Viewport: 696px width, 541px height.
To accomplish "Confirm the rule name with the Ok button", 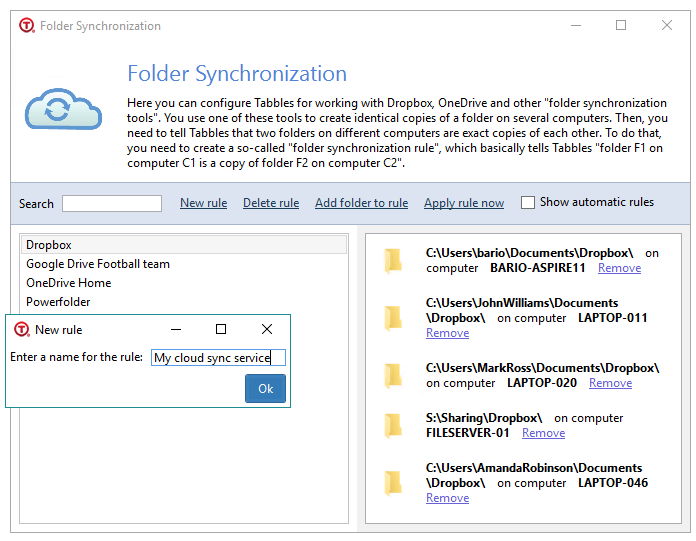I will click(265, 388).
